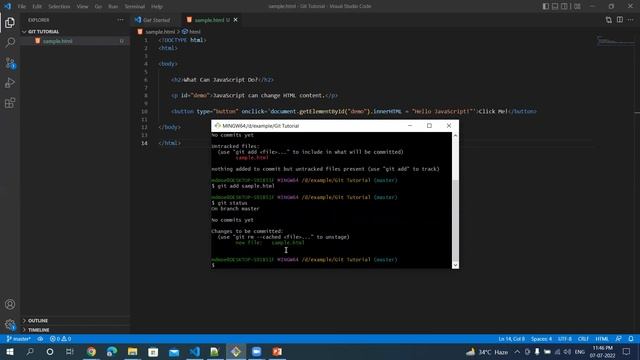Viewport: 640px width, 360px height.
Task: Open the File menu
Action: (22, 7)
